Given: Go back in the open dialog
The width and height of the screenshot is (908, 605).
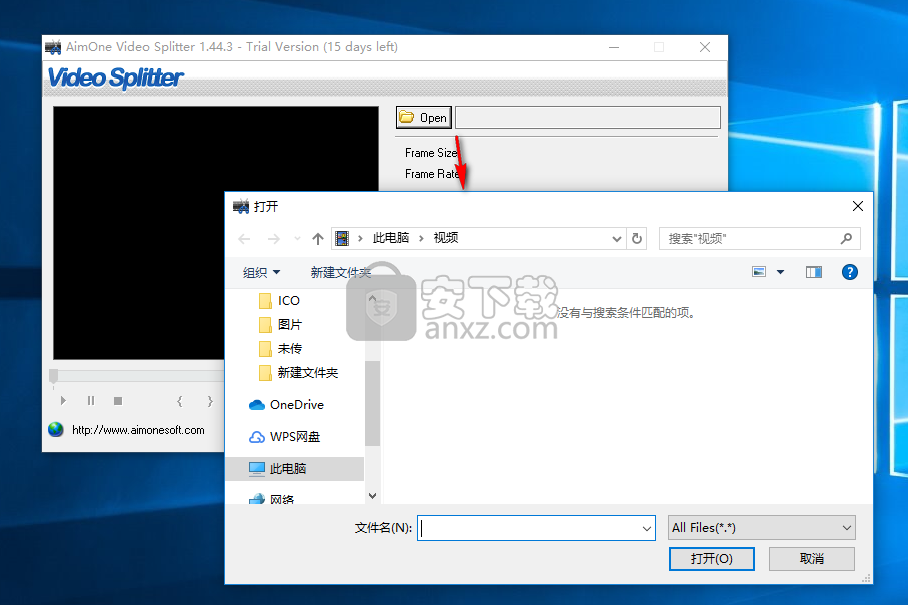Looking at the screenshot, I should [x=244, y=239].
